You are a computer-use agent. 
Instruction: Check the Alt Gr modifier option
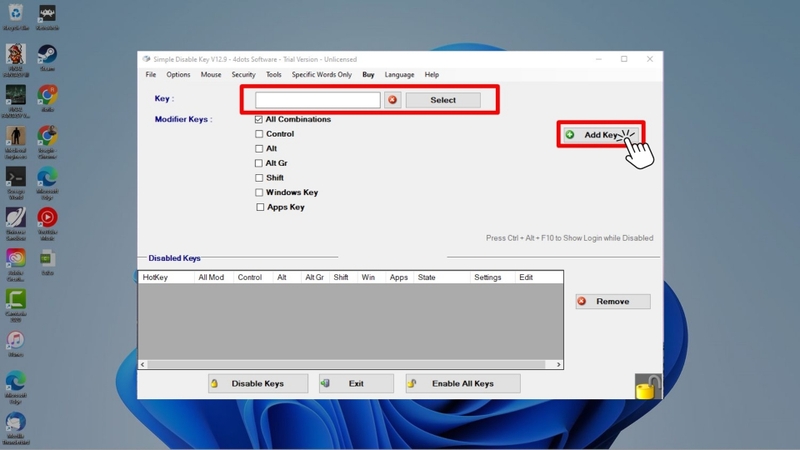click(x=259, y=163)
